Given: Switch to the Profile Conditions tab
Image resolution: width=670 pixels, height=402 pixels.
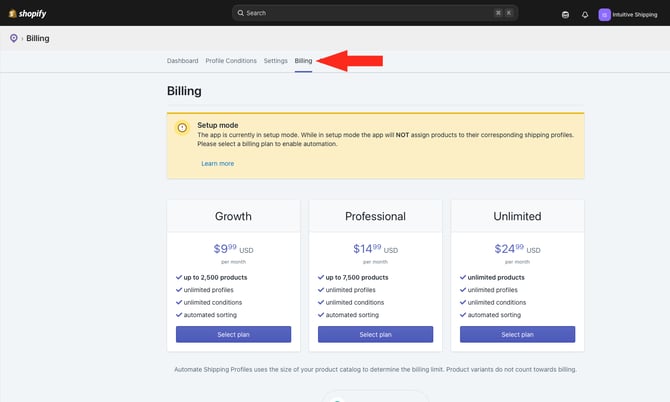Looking at the screenshot, I should (231, 61).
